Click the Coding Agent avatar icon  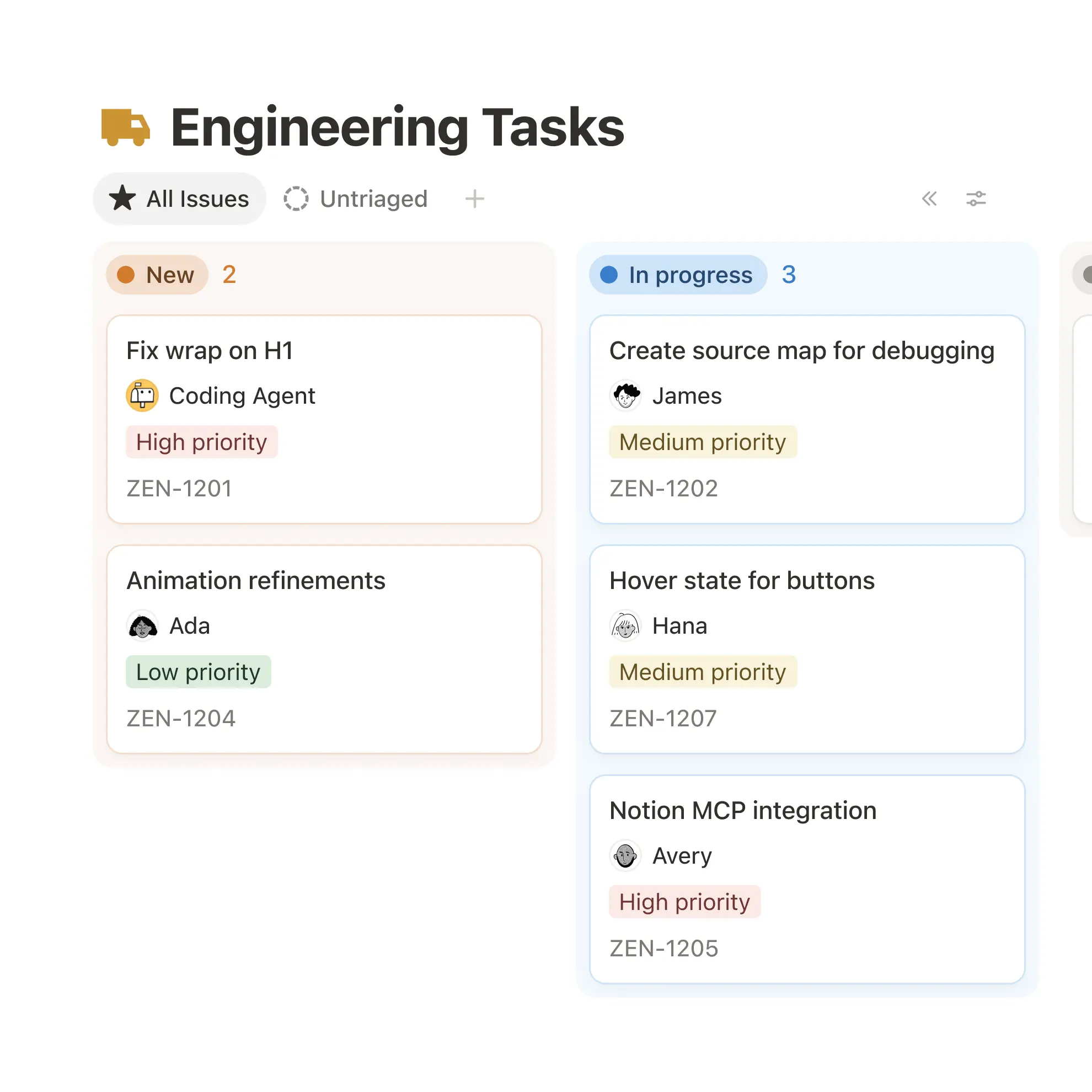click(x=142, y=395)
